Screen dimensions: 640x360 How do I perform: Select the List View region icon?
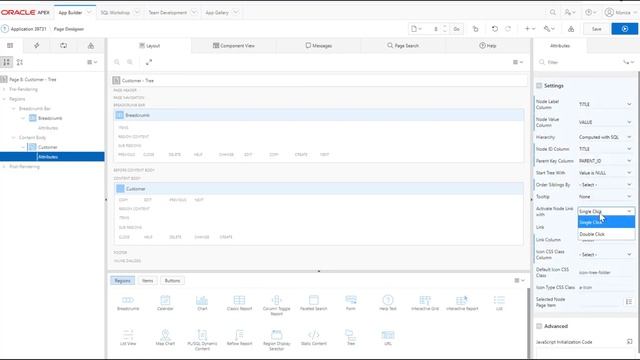(128, 335)
